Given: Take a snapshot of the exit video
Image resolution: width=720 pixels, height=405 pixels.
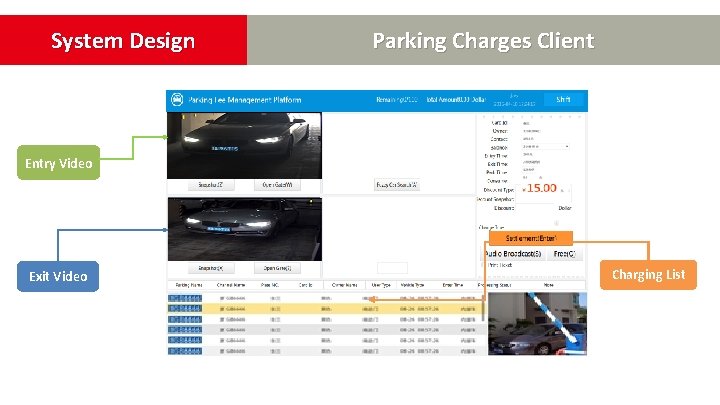Looking at the screenshot, I should [211, 268].
